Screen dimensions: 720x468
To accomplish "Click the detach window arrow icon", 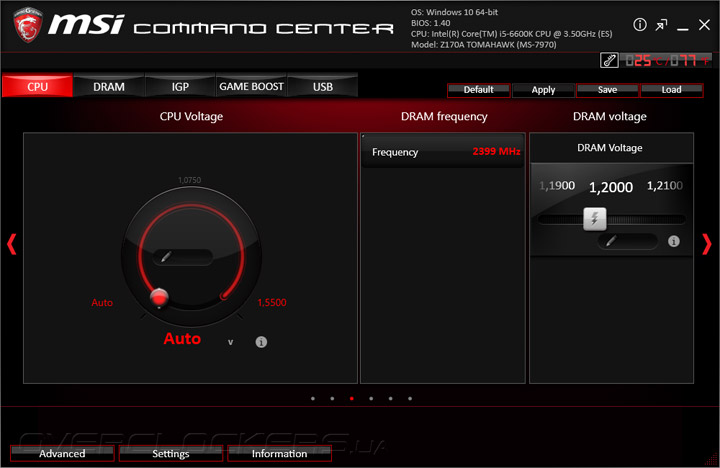I will (661, 25).
